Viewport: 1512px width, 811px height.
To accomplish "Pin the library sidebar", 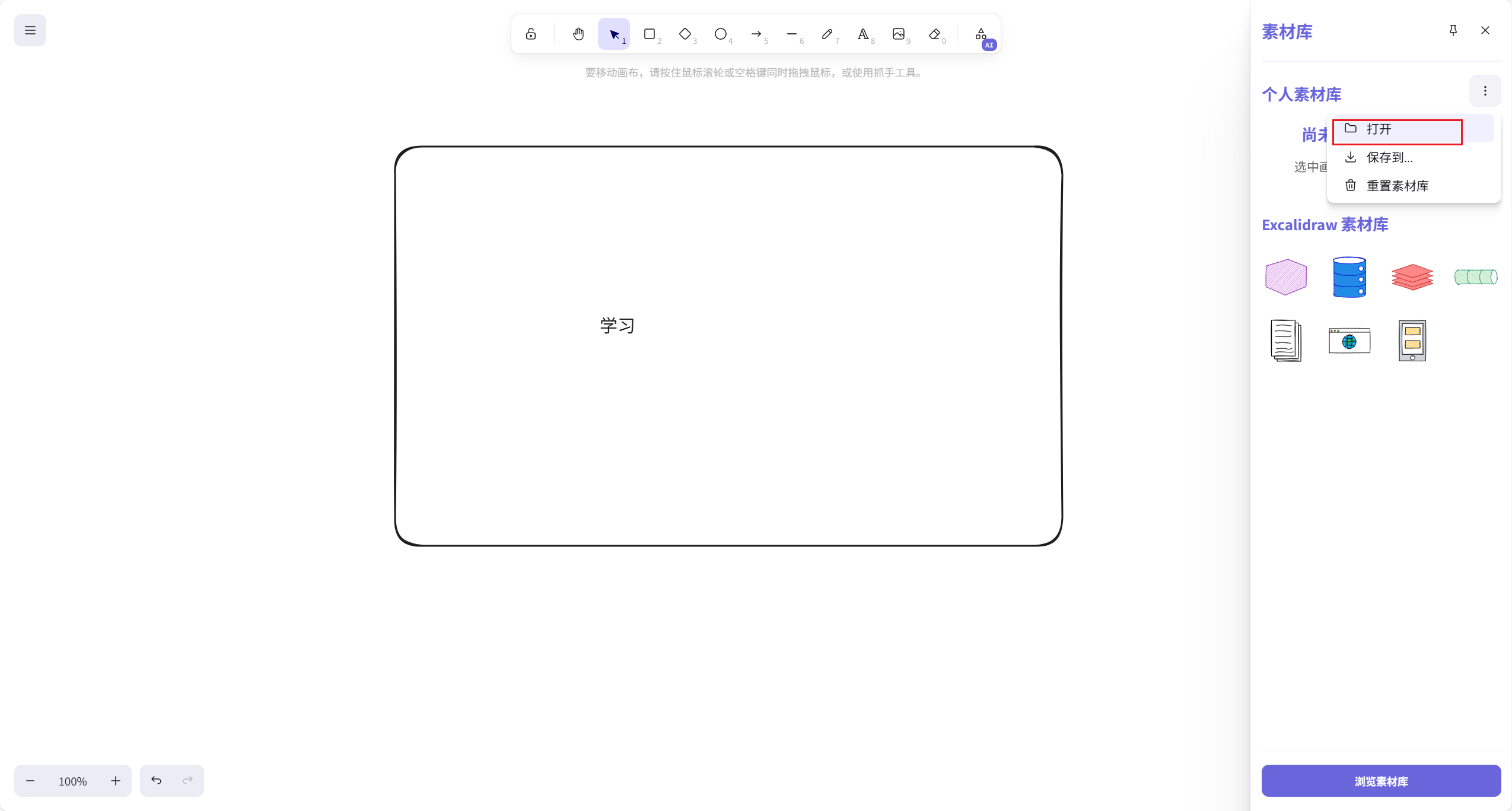I will click(x=1453, y=30).
